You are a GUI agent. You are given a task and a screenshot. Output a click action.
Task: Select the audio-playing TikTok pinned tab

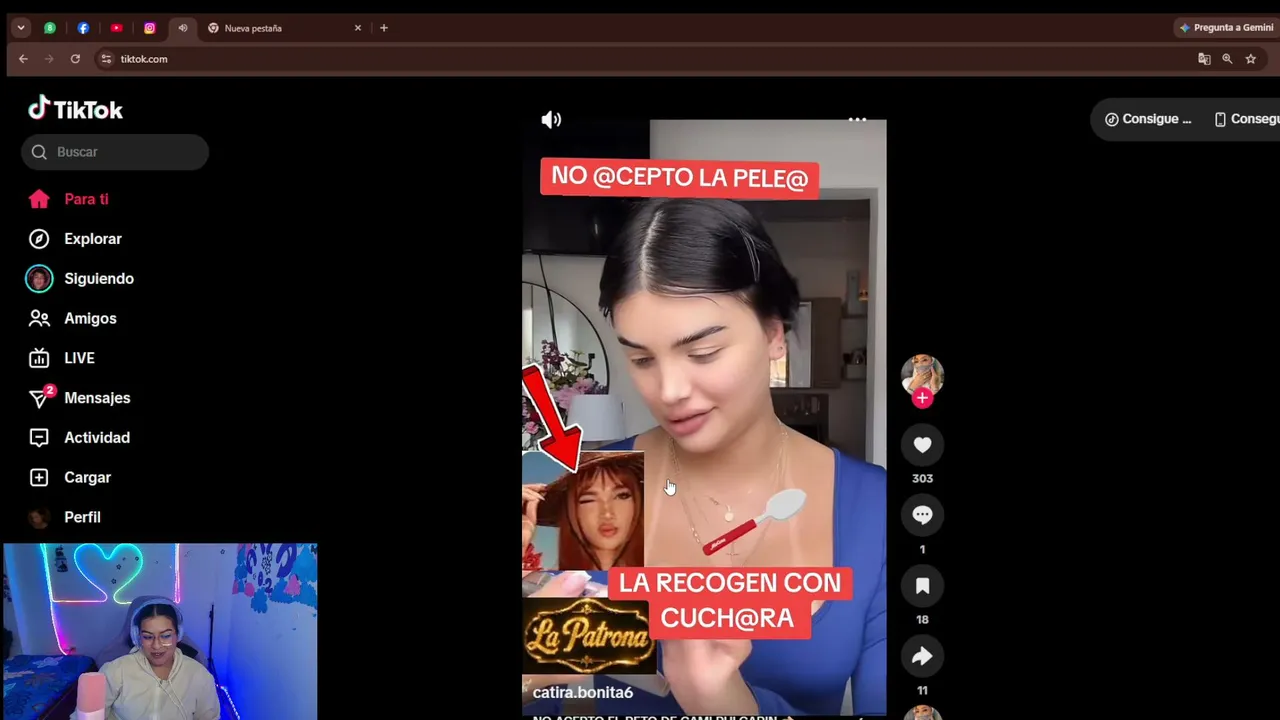pyautogui.click(x=182, y=28)
